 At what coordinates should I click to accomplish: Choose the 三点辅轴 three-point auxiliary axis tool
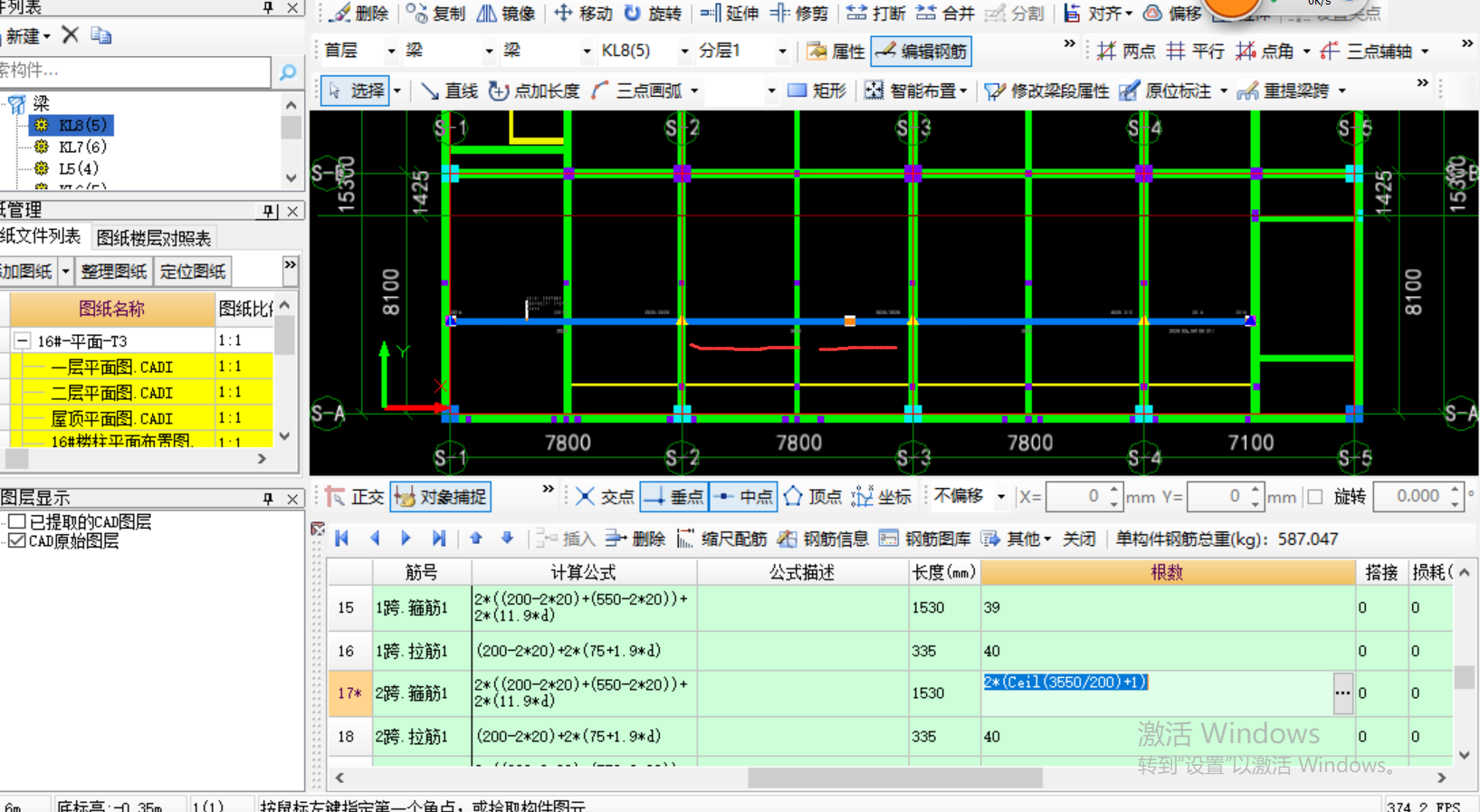(x=1367, y=52)
